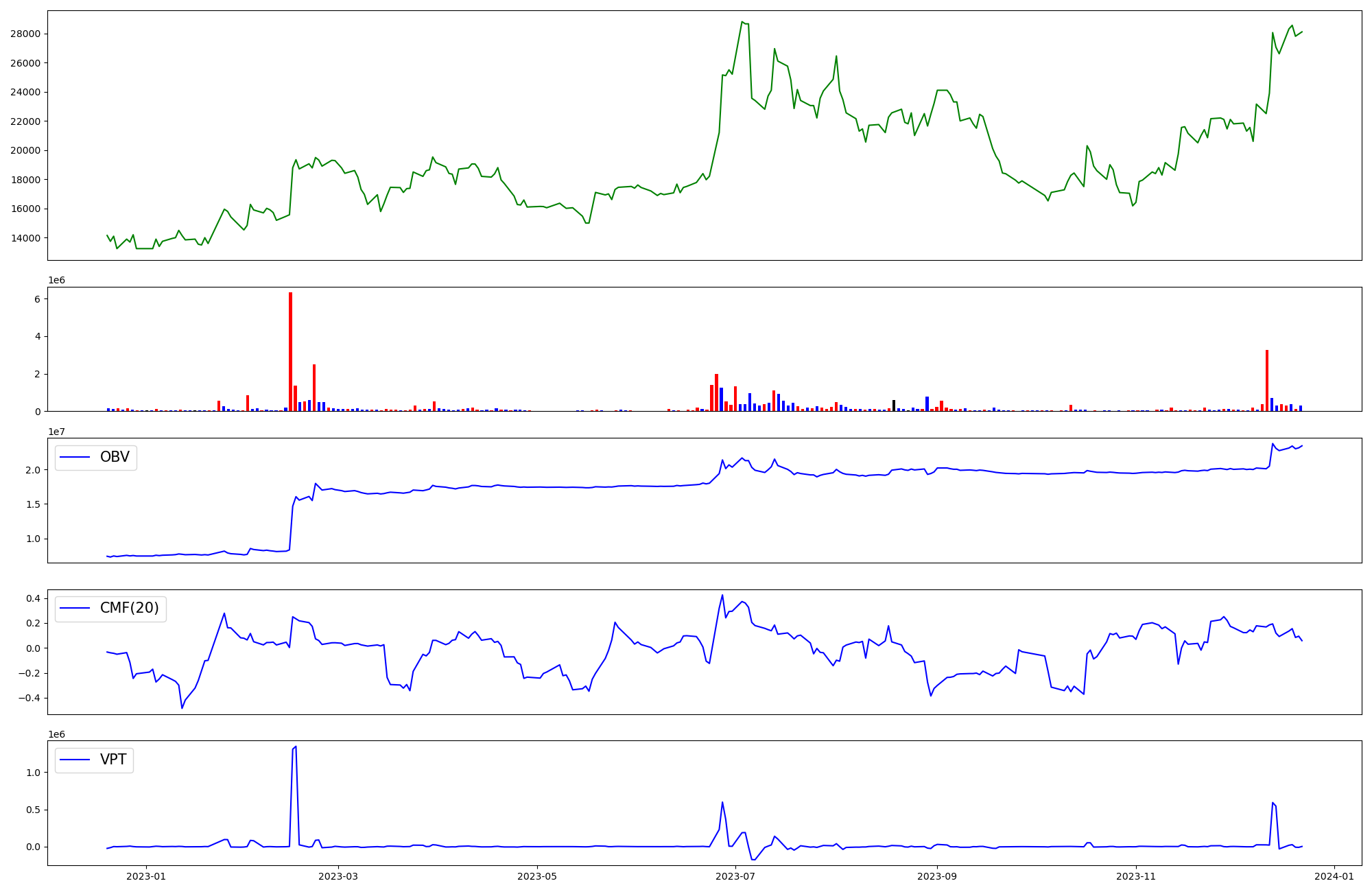Screen dimensions: 1372x892
Task: Click the tallest red volume bar
Action: point(291,351)
